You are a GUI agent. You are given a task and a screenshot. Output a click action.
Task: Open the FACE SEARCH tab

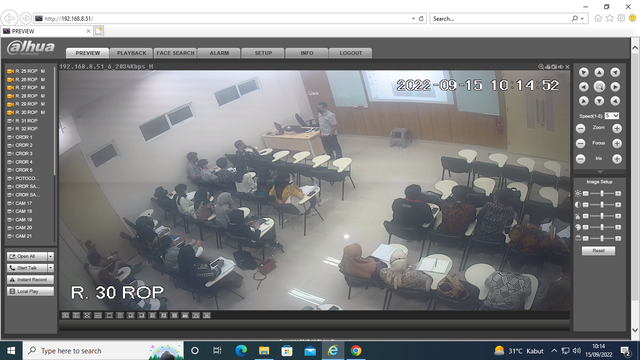(176, 53)
